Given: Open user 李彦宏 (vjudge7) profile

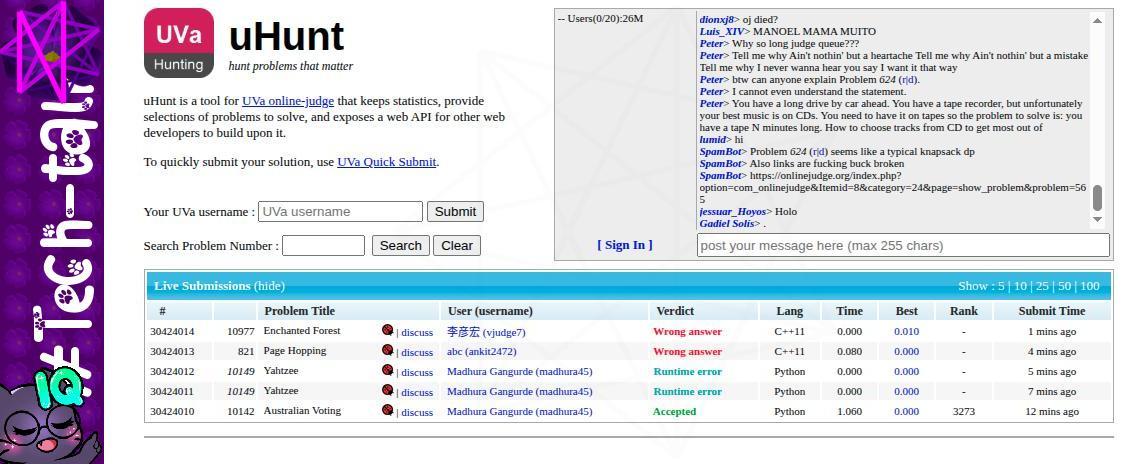Looking at the screenshot, I should click(x=486, y=332).
